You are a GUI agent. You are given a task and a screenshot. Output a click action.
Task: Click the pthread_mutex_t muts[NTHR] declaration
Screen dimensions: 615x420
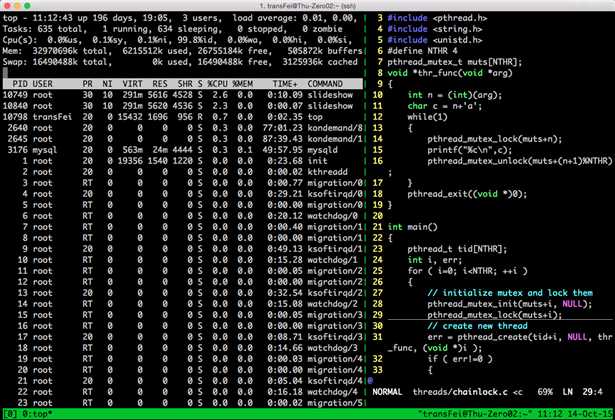click(x=455, y=62)
